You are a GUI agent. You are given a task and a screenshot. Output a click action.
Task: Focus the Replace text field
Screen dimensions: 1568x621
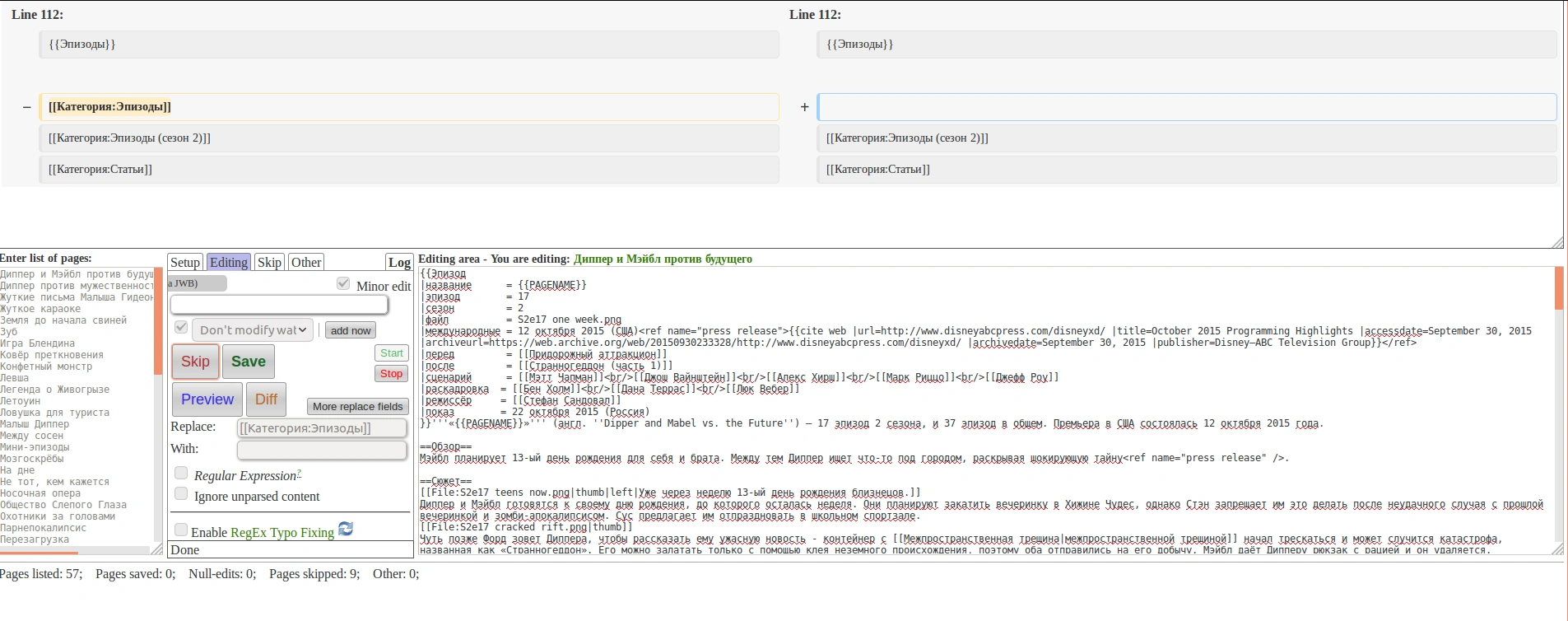pyautogui.click(x=322, y=428)
